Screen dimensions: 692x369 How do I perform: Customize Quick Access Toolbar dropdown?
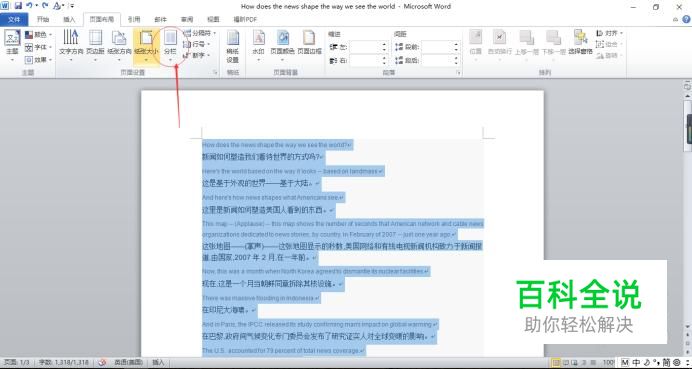71,6
